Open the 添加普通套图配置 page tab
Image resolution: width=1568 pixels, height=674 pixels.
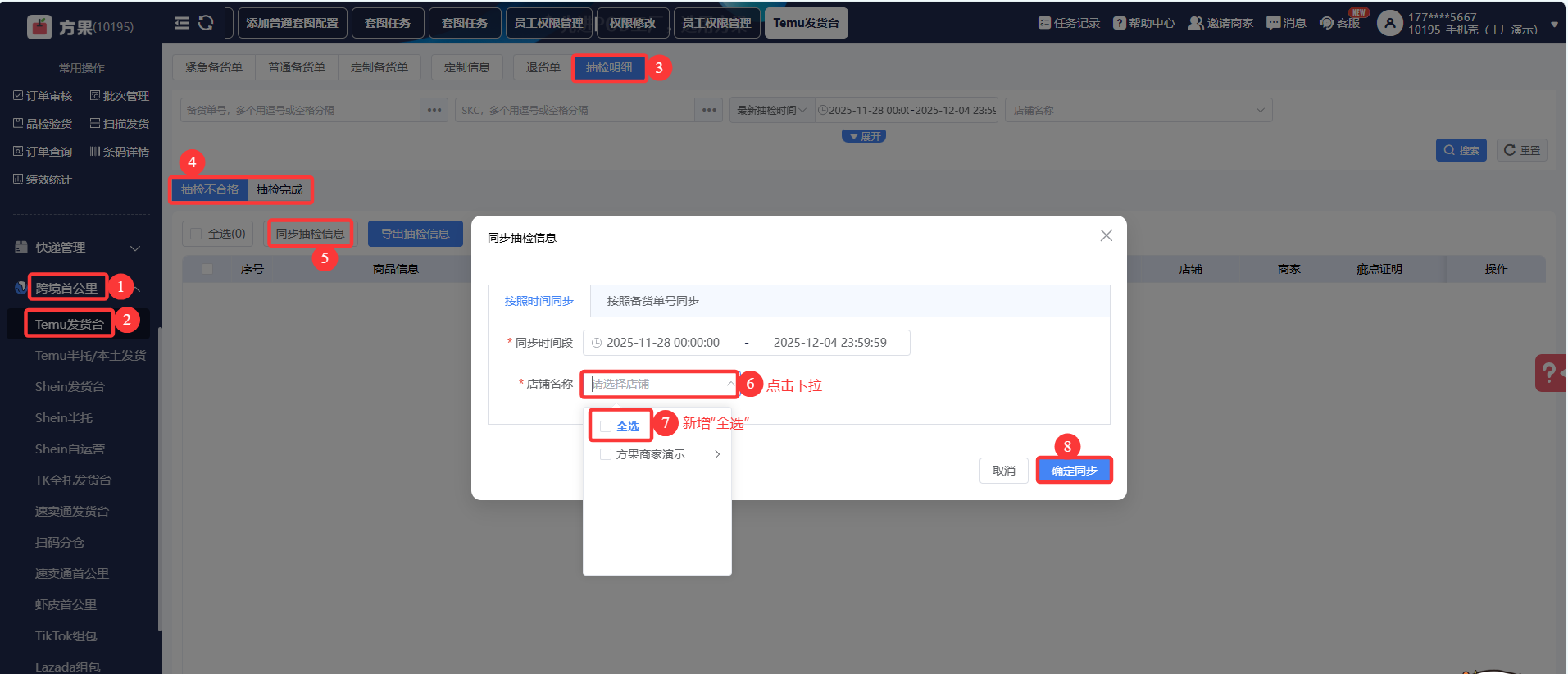293,23
